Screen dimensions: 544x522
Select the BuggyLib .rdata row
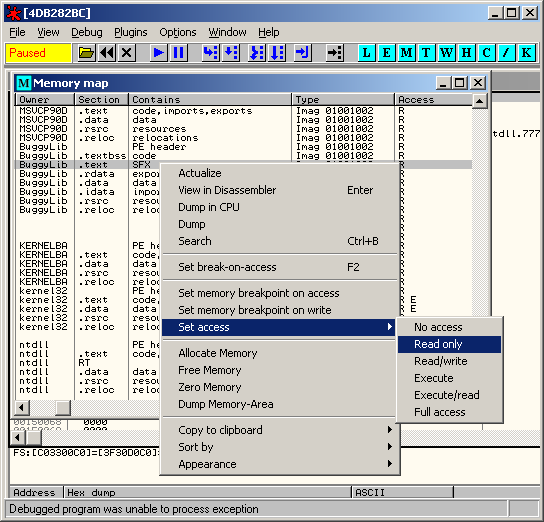[87, 174]
